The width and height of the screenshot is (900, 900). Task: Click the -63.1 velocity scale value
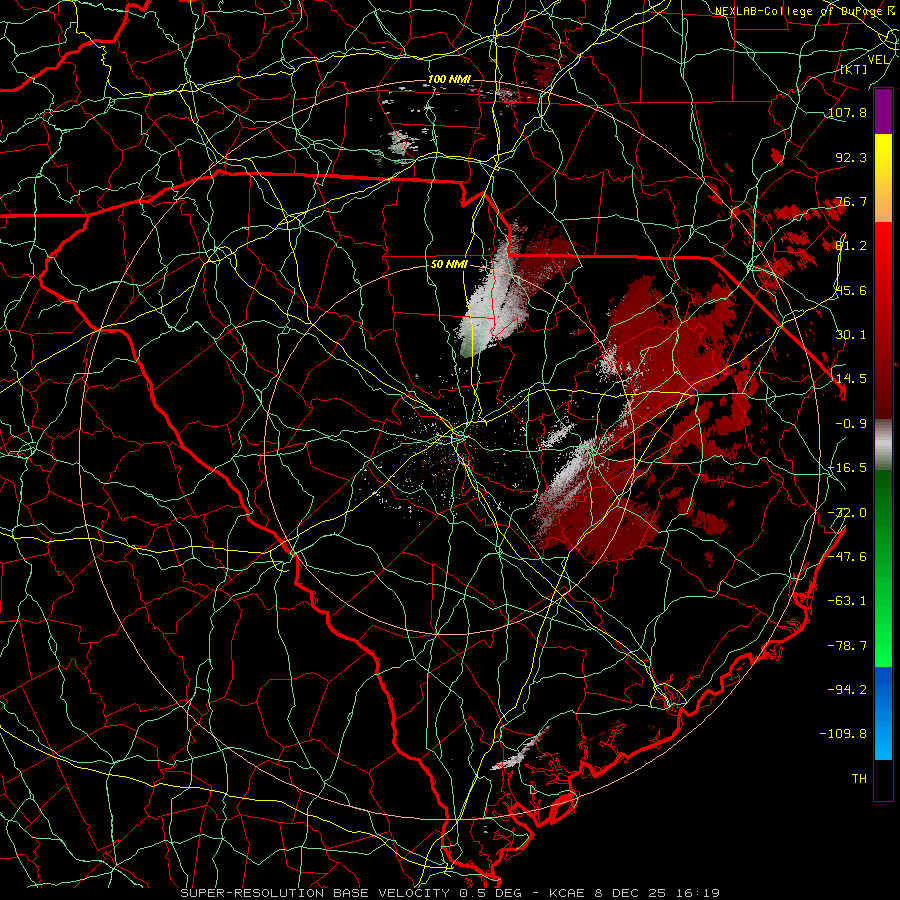pyautogui.click(x=847, y=601)
